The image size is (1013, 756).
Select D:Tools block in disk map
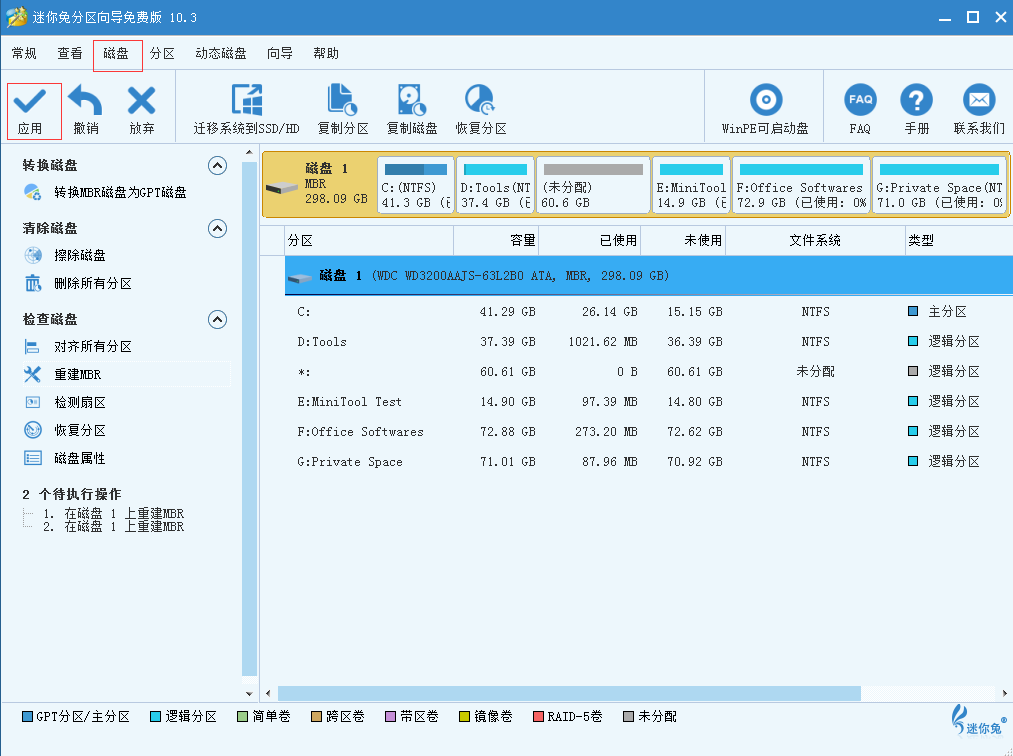(x=496, y=185)
